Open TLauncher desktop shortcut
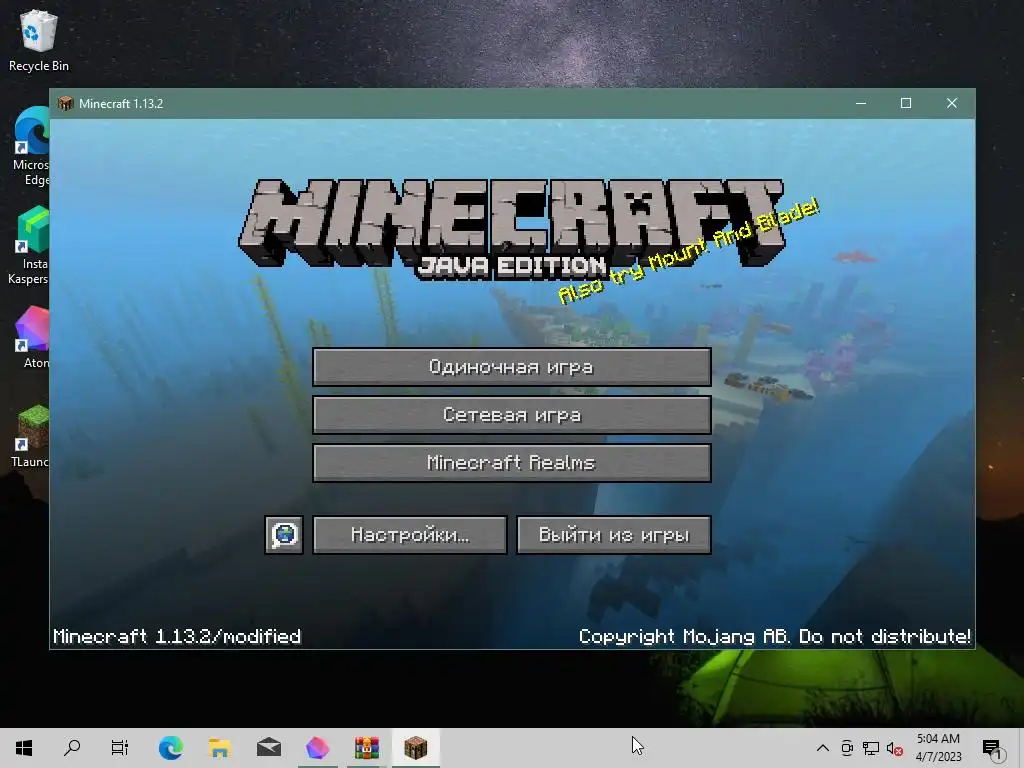The height and width of the screenshot is (768, 1024). click(31, 436)
